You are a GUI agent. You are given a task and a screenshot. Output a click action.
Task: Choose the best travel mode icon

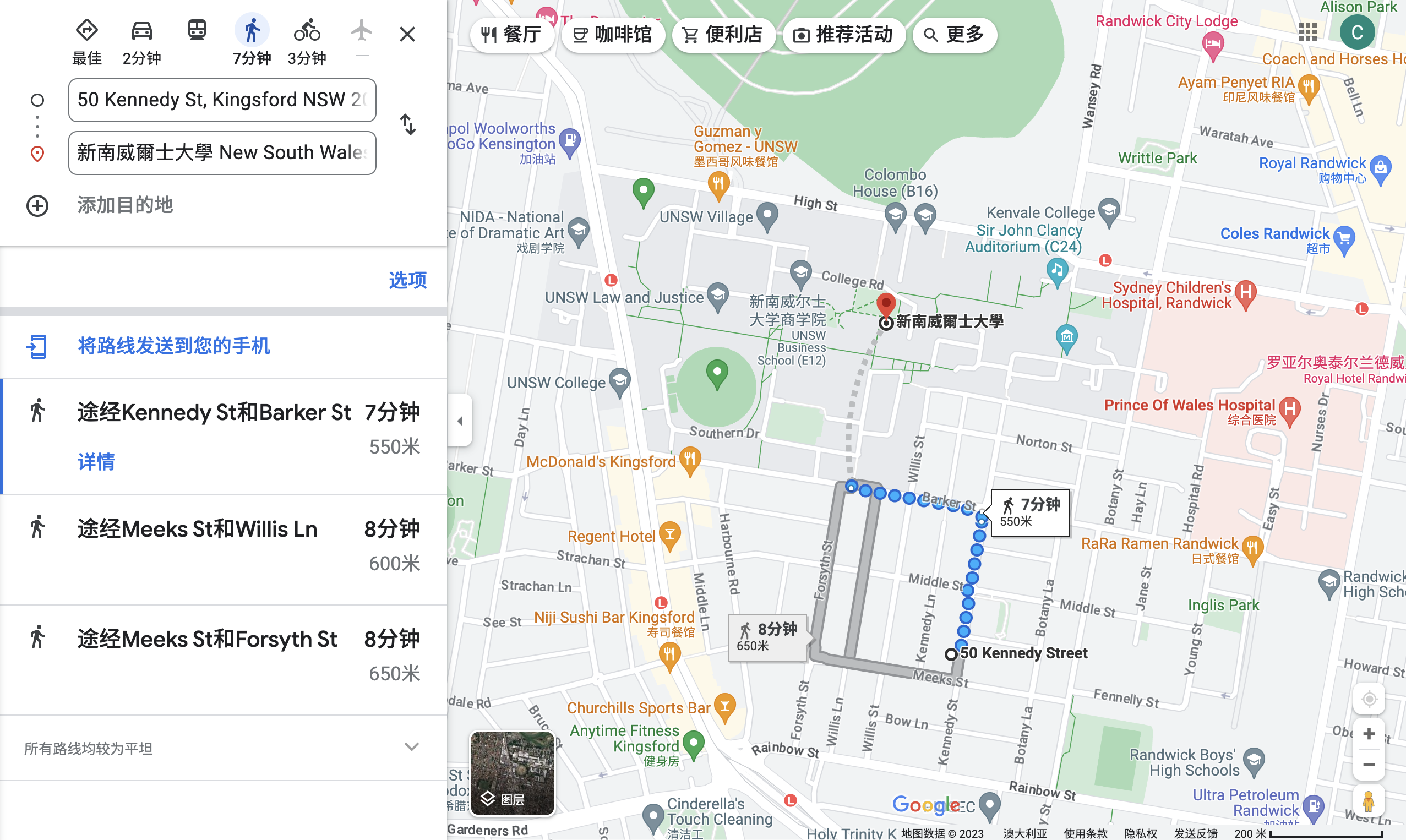[x=86, y=31]
